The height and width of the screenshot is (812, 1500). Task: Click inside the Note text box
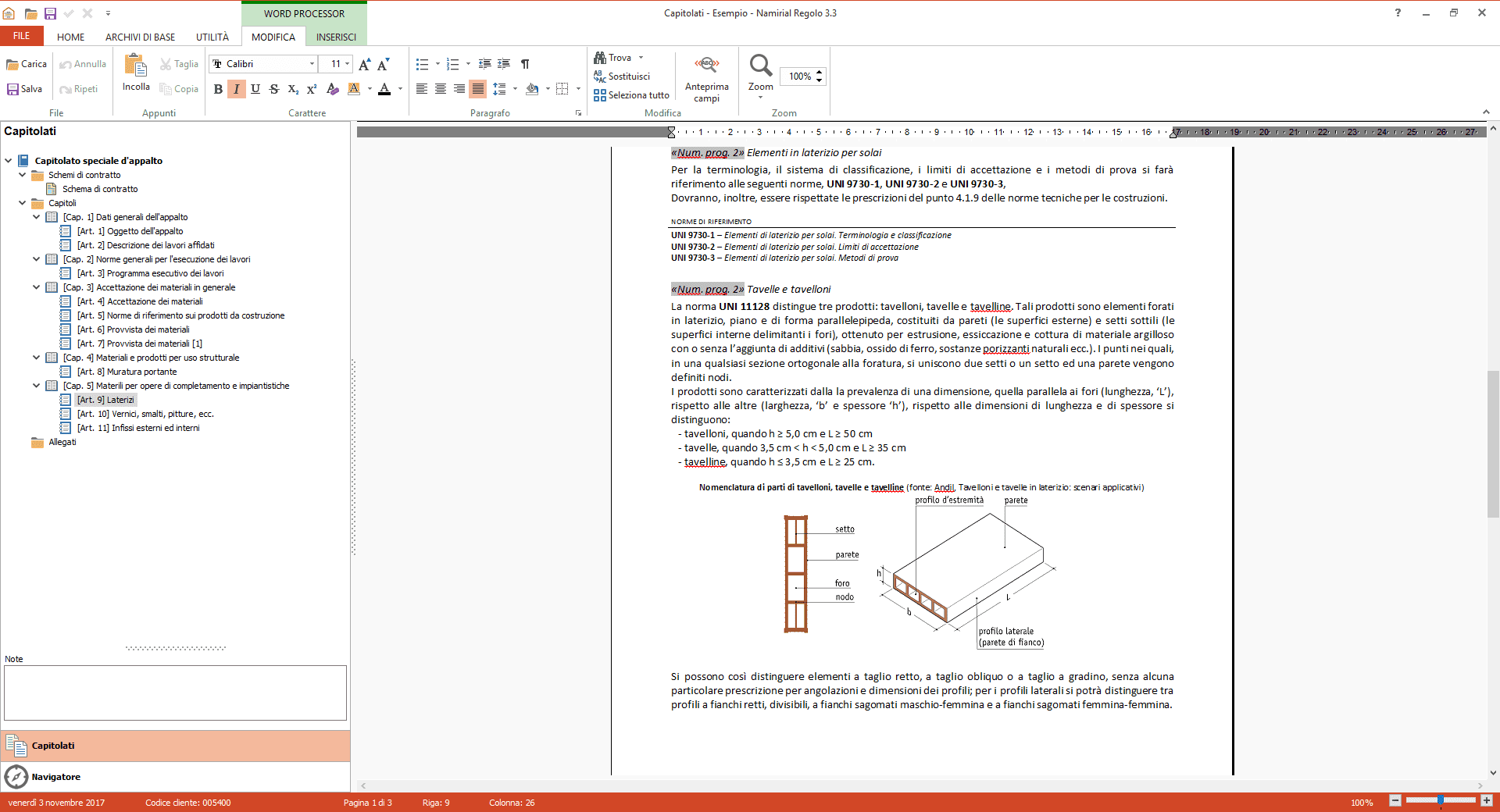coord(175,693)
